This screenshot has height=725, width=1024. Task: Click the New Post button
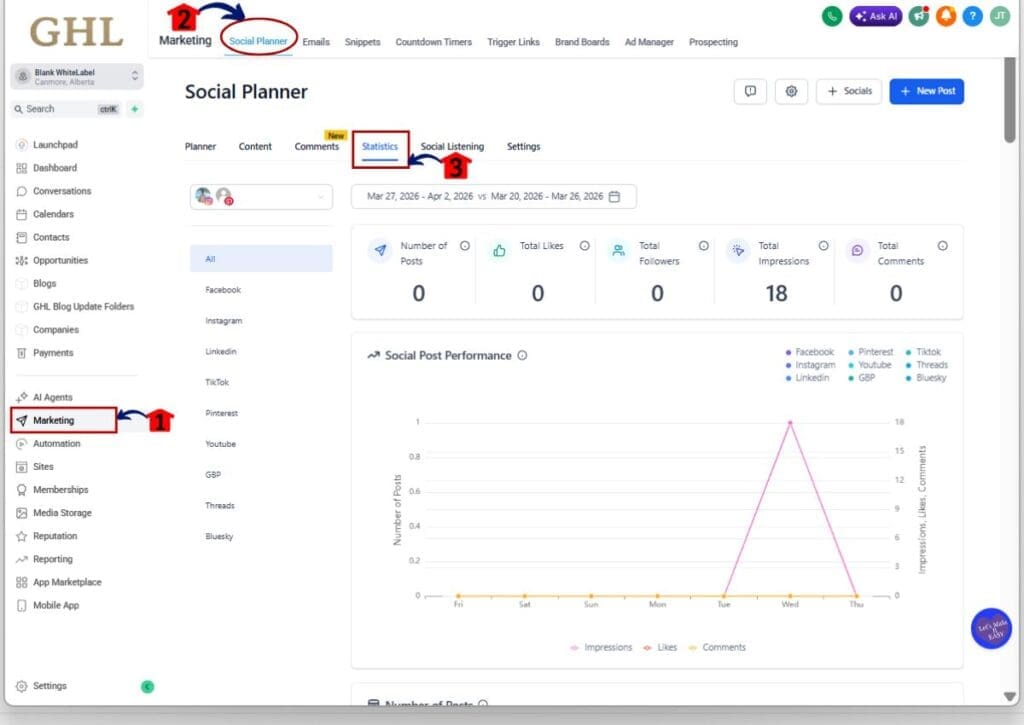pyautogui.click(x=926, y=91)
